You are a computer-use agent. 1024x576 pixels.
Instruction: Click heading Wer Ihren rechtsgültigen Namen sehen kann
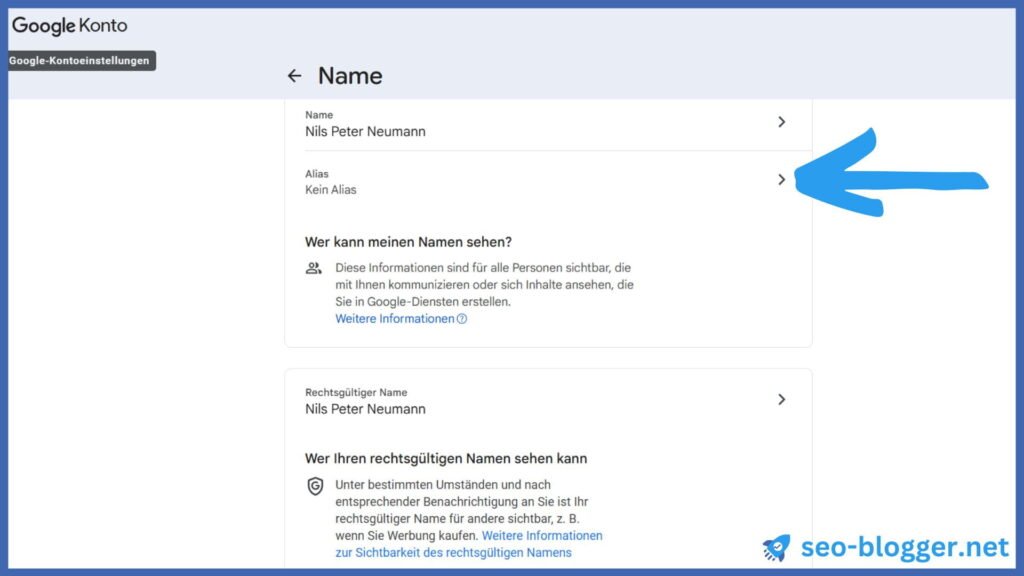tap(446, 459)
